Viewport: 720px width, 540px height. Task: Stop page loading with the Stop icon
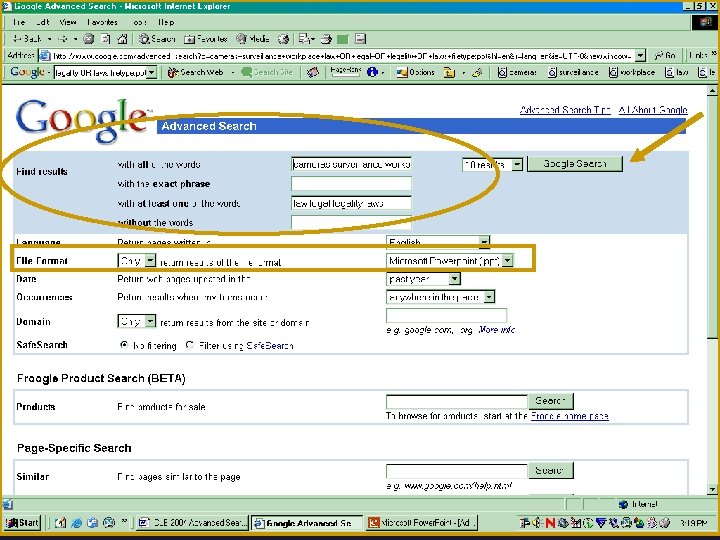pyautogui.click(x=89, y=39)
